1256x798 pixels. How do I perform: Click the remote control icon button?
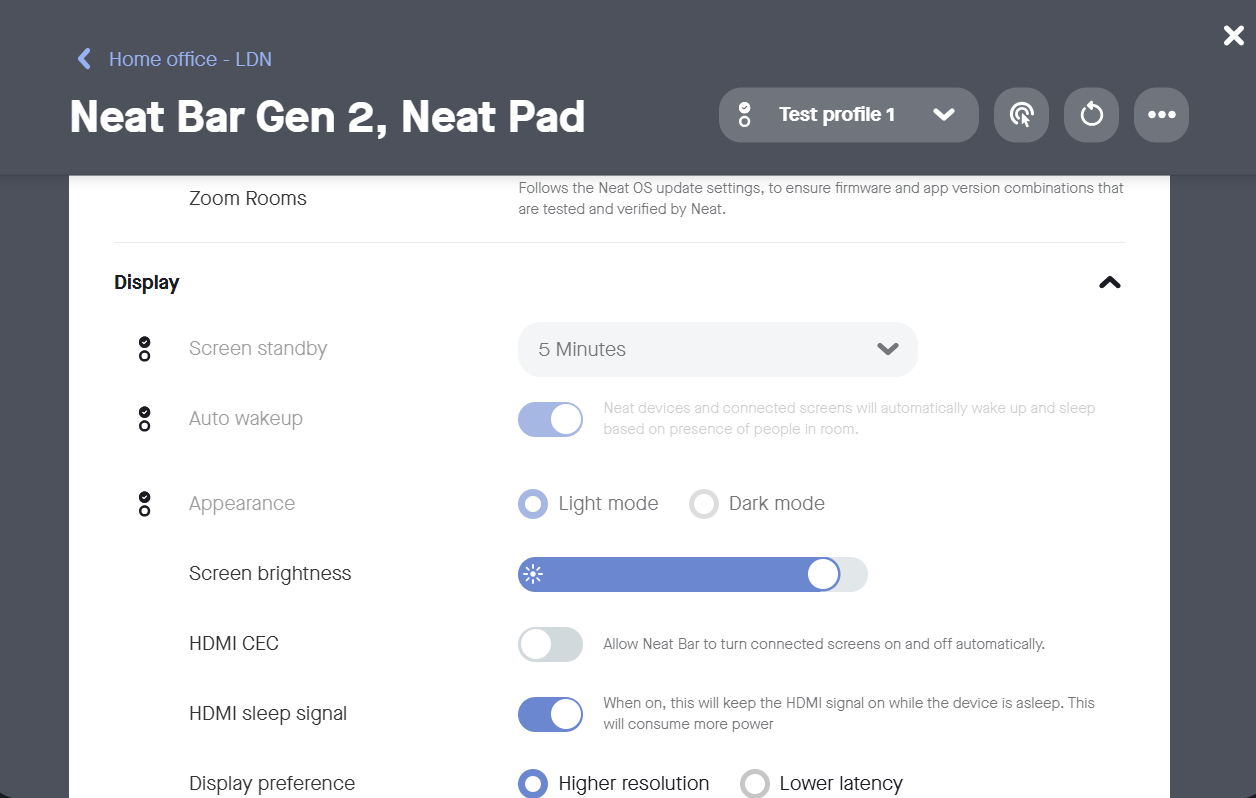[1021, 115]
